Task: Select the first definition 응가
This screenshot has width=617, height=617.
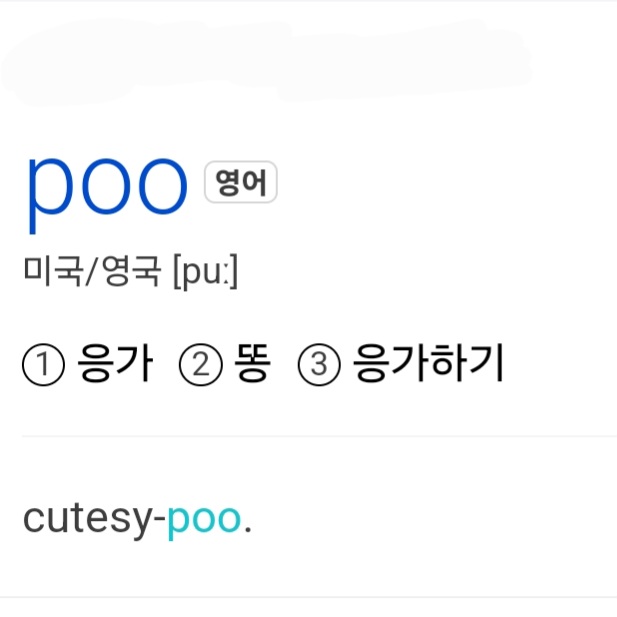Action: (113, 366)
